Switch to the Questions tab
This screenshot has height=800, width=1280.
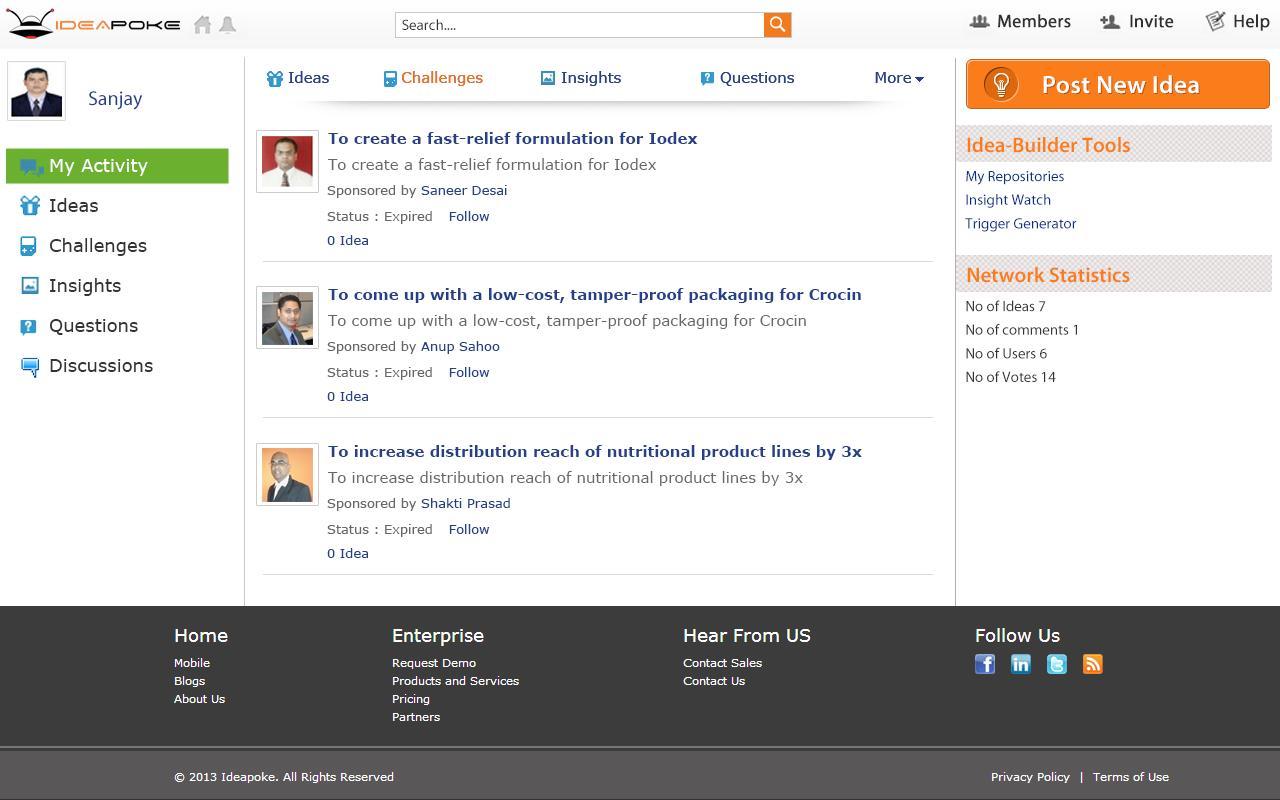coord(747,78)
